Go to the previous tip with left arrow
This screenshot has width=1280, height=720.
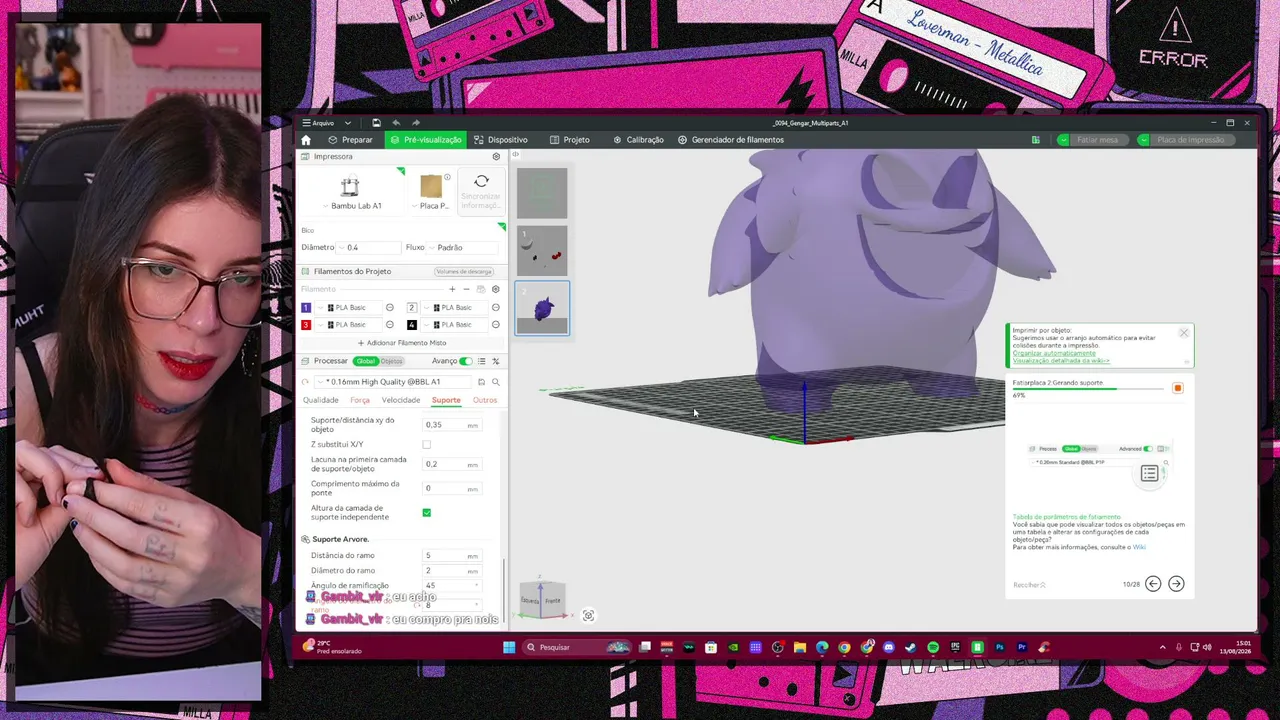(1153, 584)
